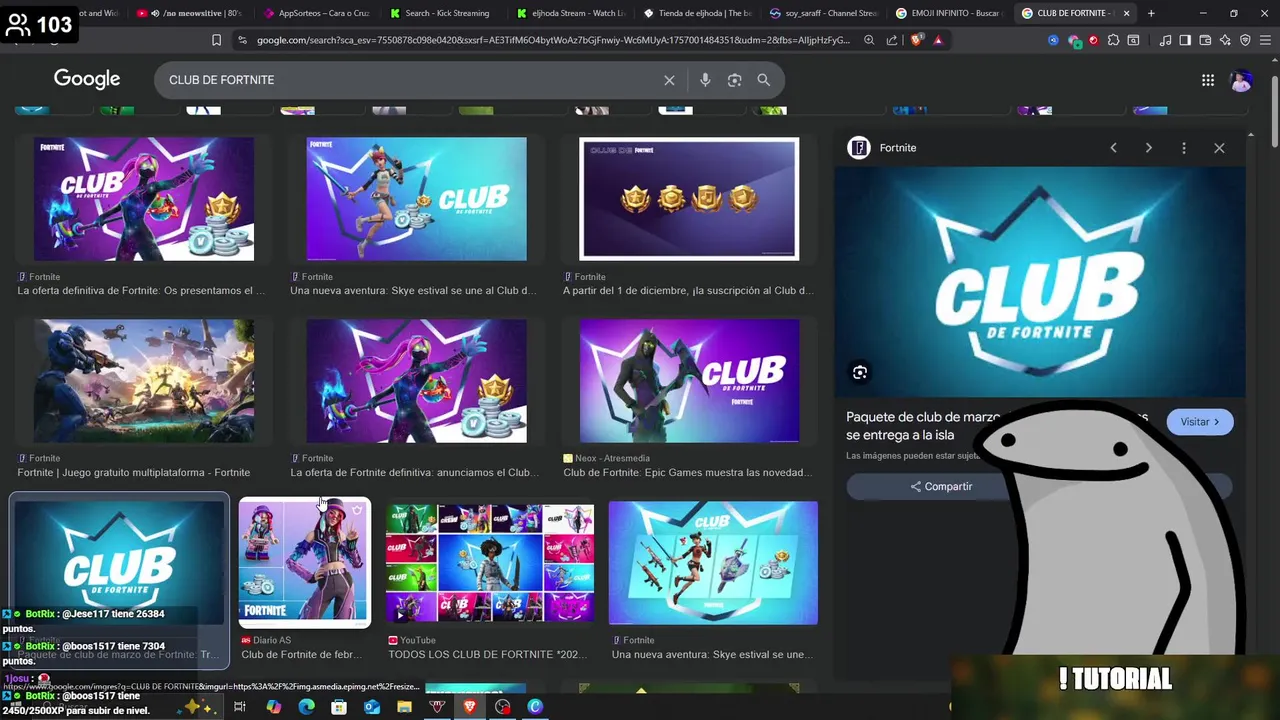Close the CLUB DE FORTNITE tab
The width and height of the screenshot is (1280, 720).
click(1127, 13)
